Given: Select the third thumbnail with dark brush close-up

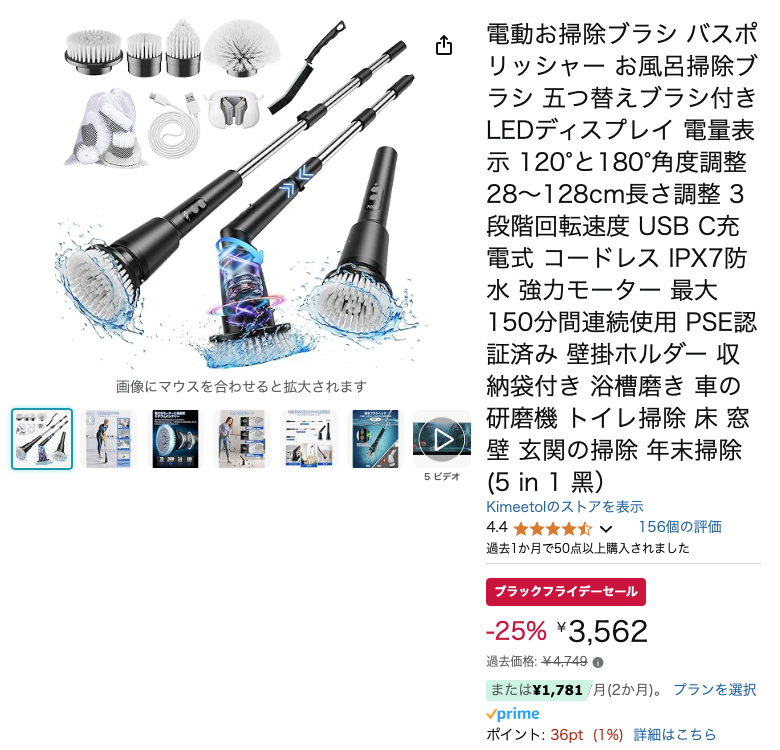Looking at the screenshot, I should coord(175,439).
